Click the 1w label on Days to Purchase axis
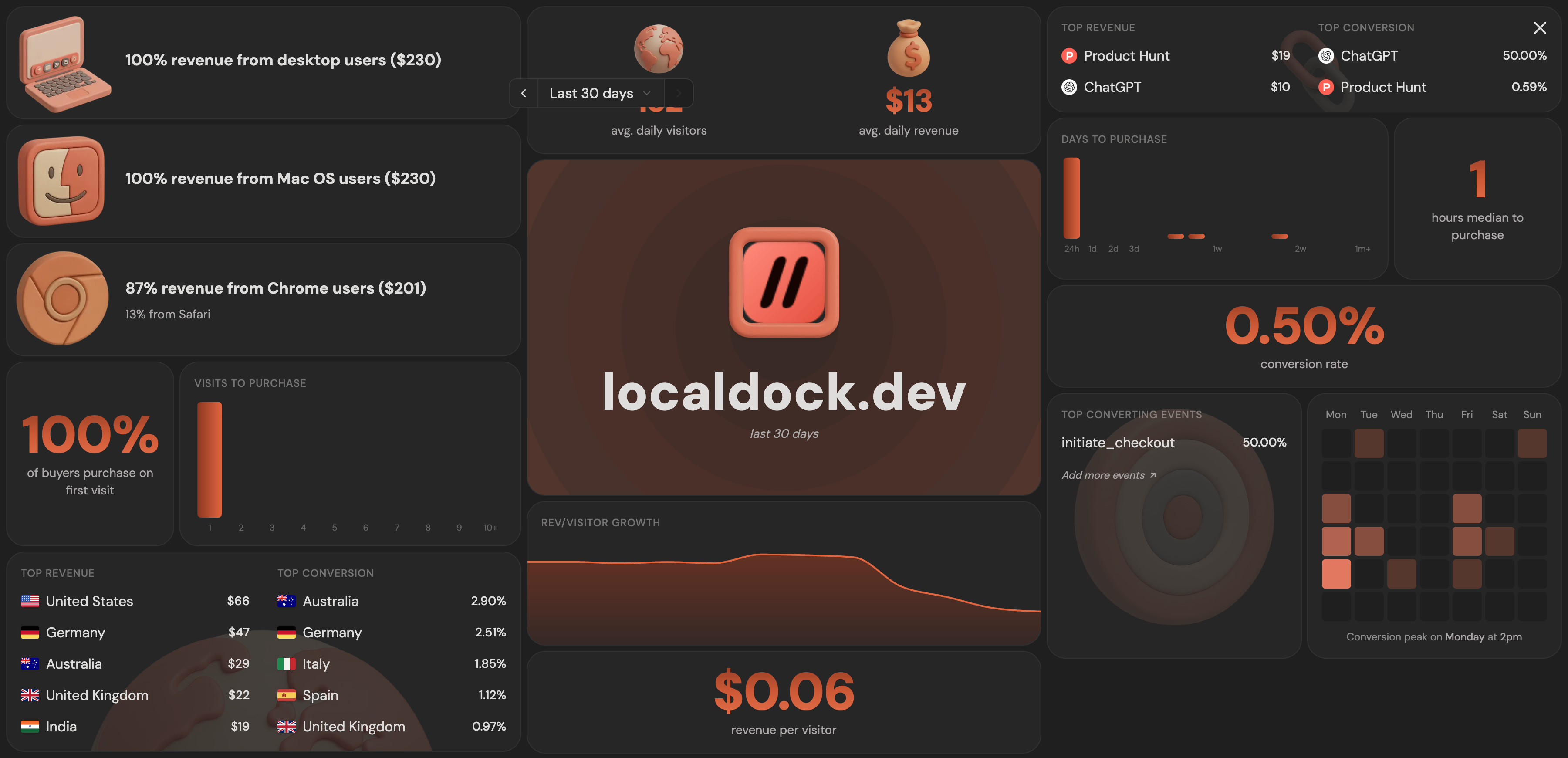Viewport: 1568px width, 758px height. coord(1217,250)
